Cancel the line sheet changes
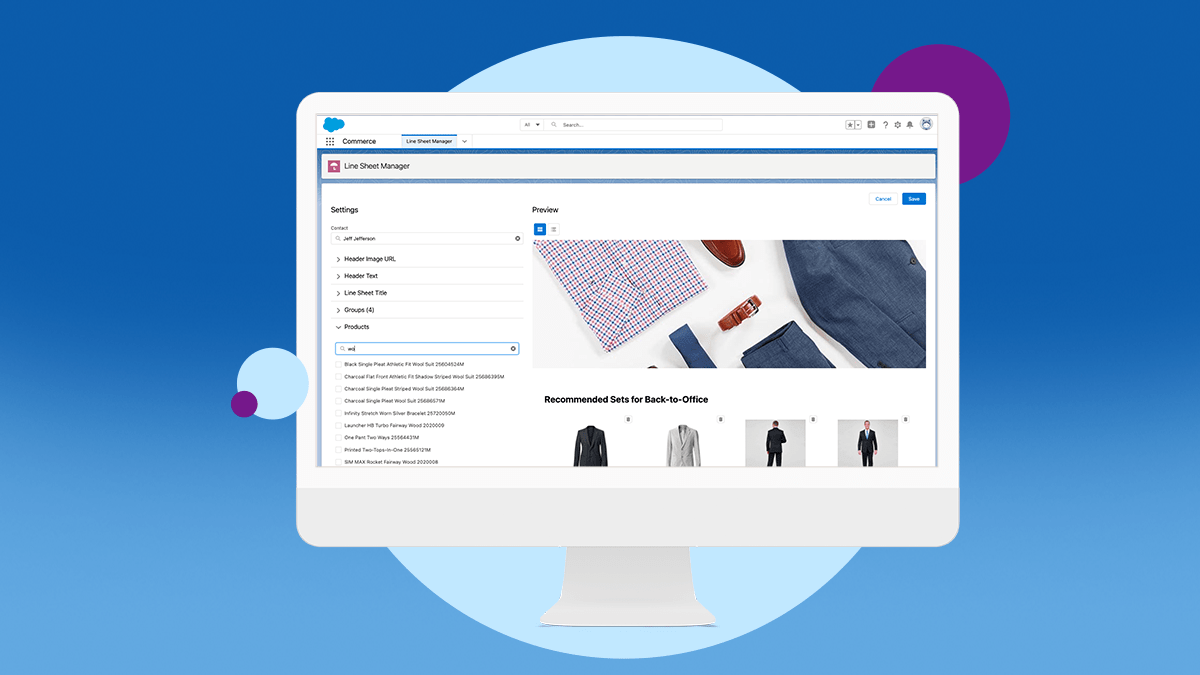 point(883,198)
